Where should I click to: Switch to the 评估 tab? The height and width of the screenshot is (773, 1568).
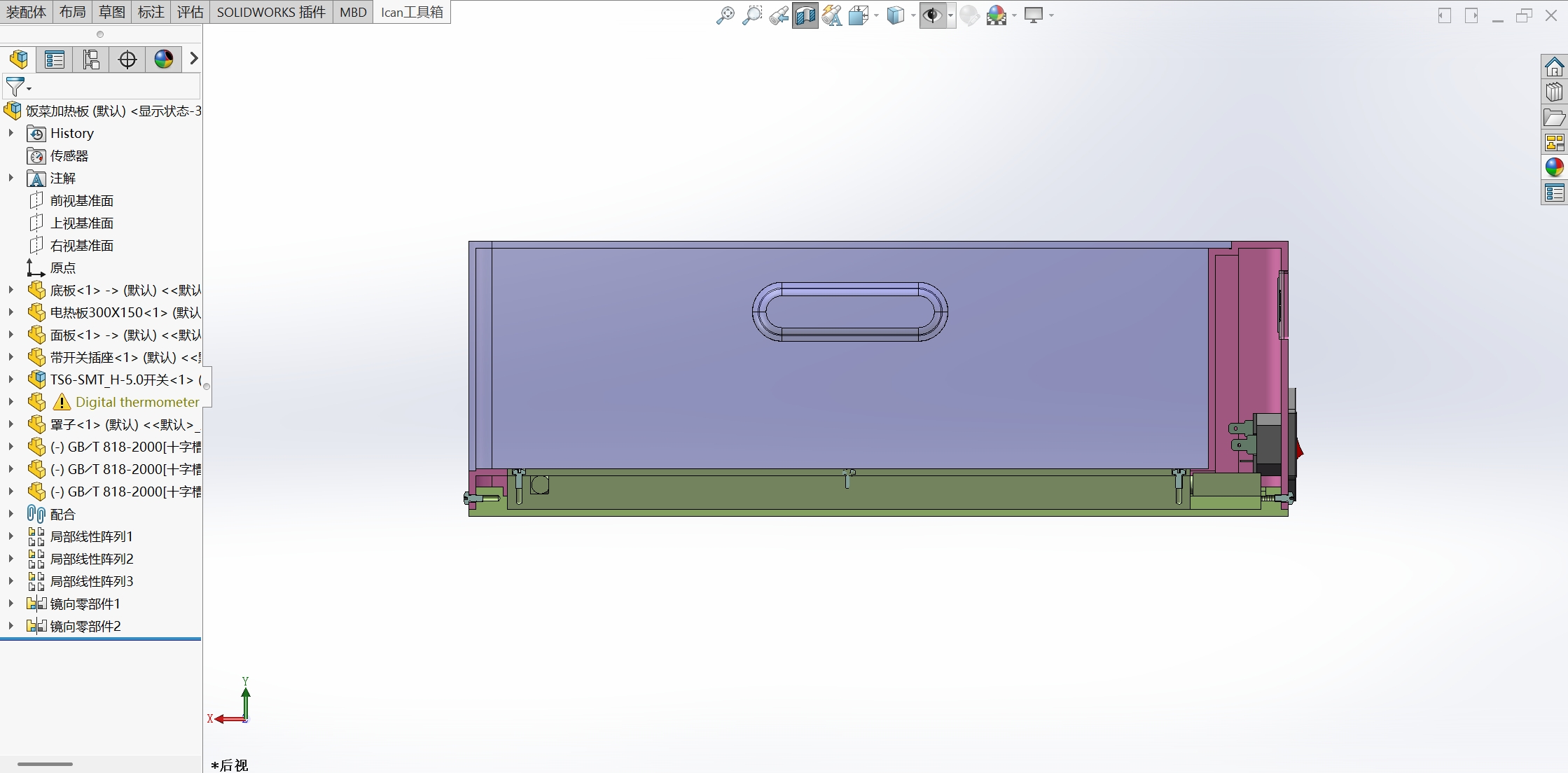189,12
